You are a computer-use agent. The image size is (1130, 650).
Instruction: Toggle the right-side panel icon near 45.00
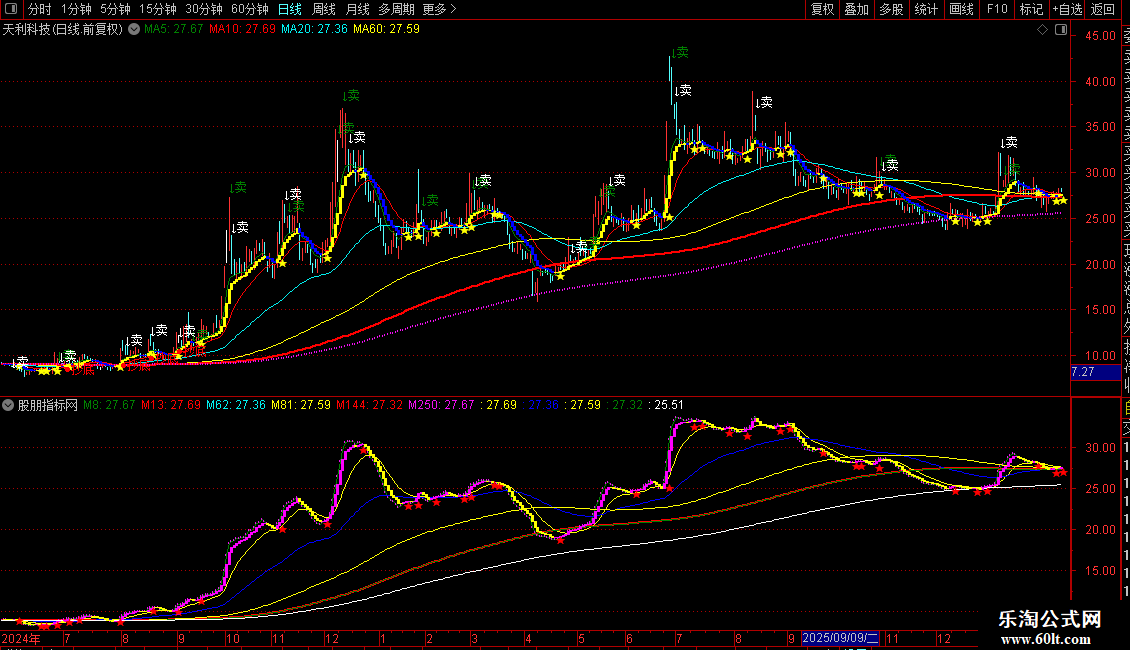point(1061,30)
